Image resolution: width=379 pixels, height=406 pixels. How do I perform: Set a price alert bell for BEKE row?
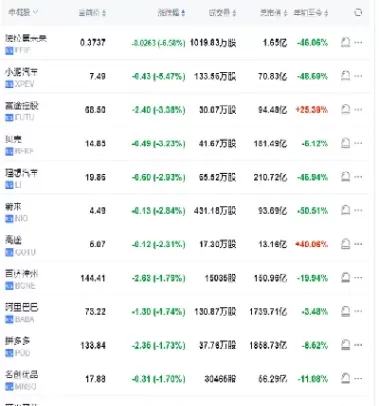tap(346, 143)
